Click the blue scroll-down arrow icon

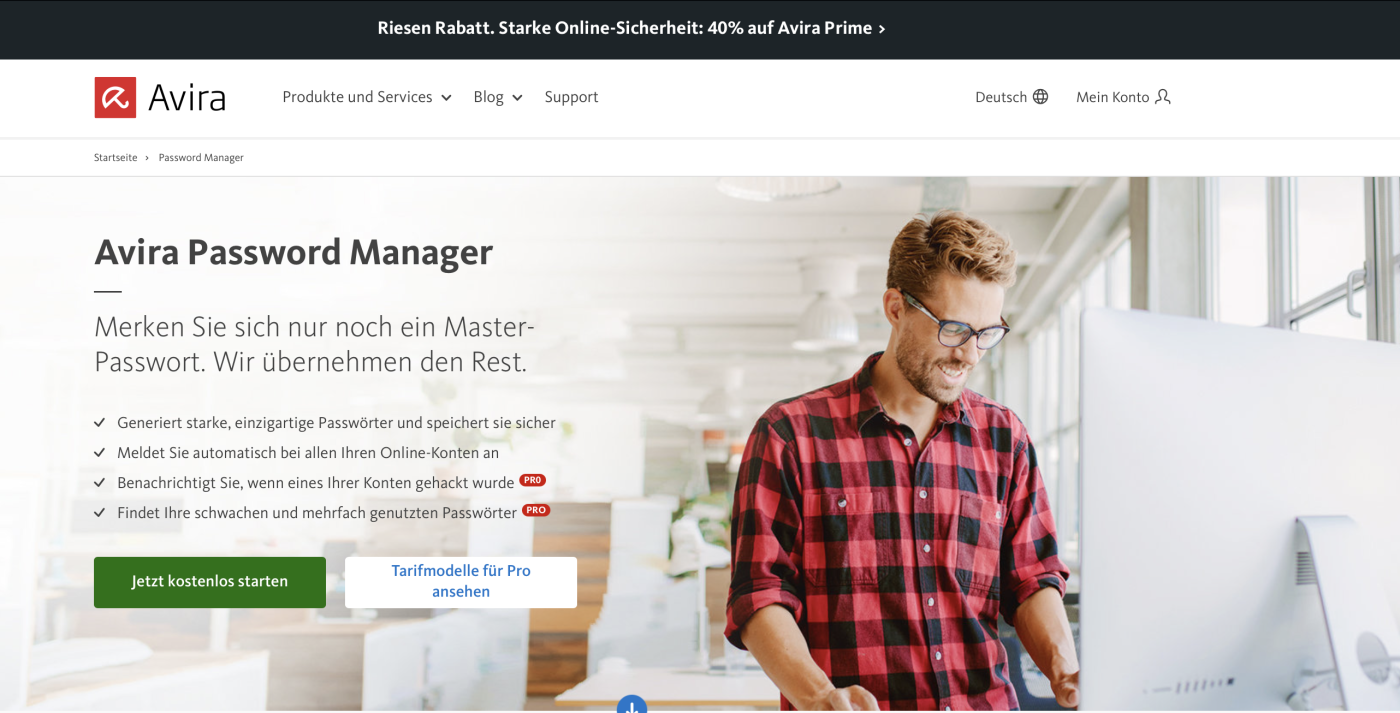click(x=631, y=706)
